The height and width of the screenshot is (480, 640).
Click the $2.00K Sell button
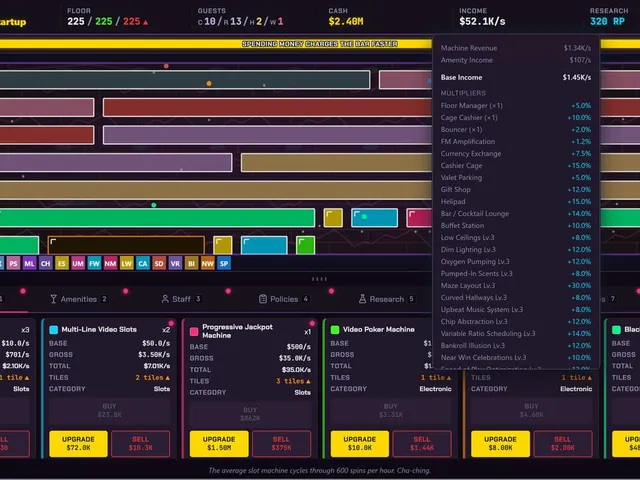pyautogui.click(x=562, y=443)
